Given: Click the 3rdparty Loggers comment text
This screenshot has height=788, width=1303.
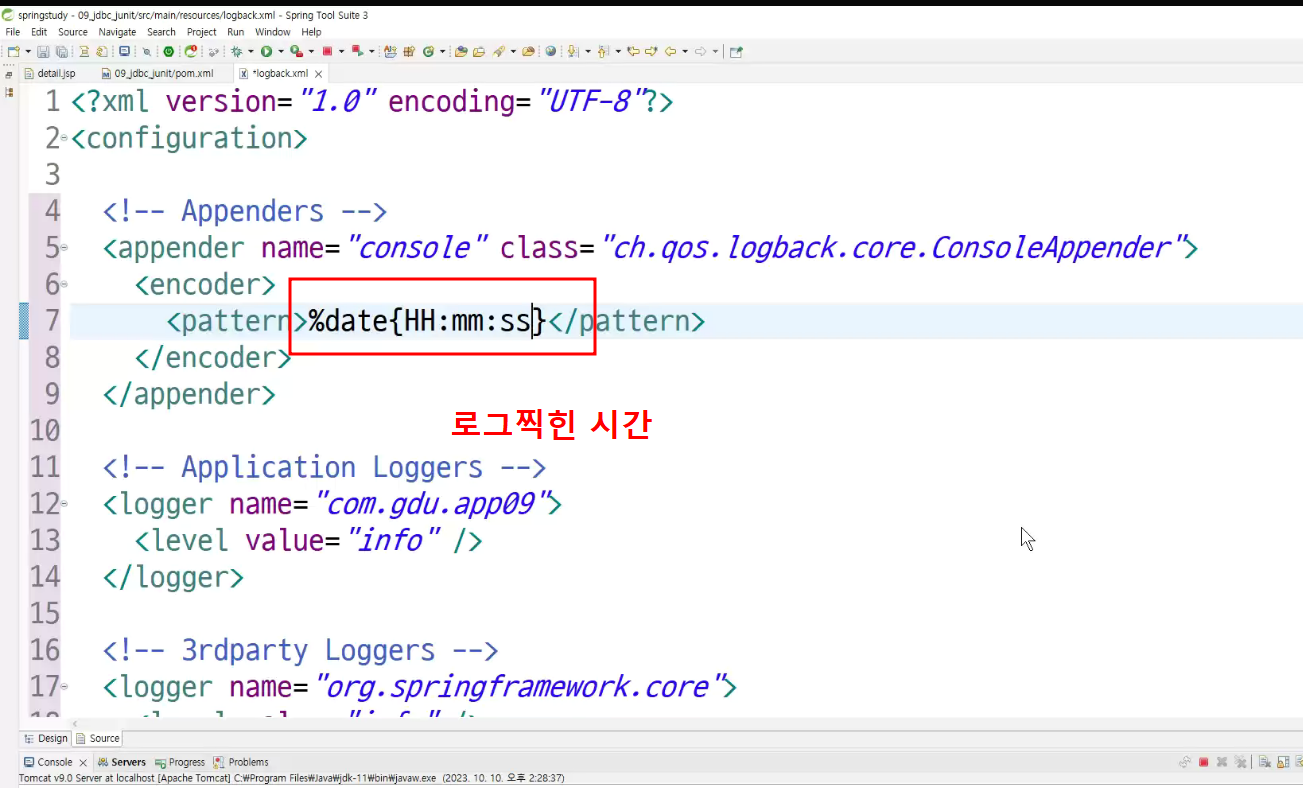Looking at the screenshot, I should coord(300,650).
